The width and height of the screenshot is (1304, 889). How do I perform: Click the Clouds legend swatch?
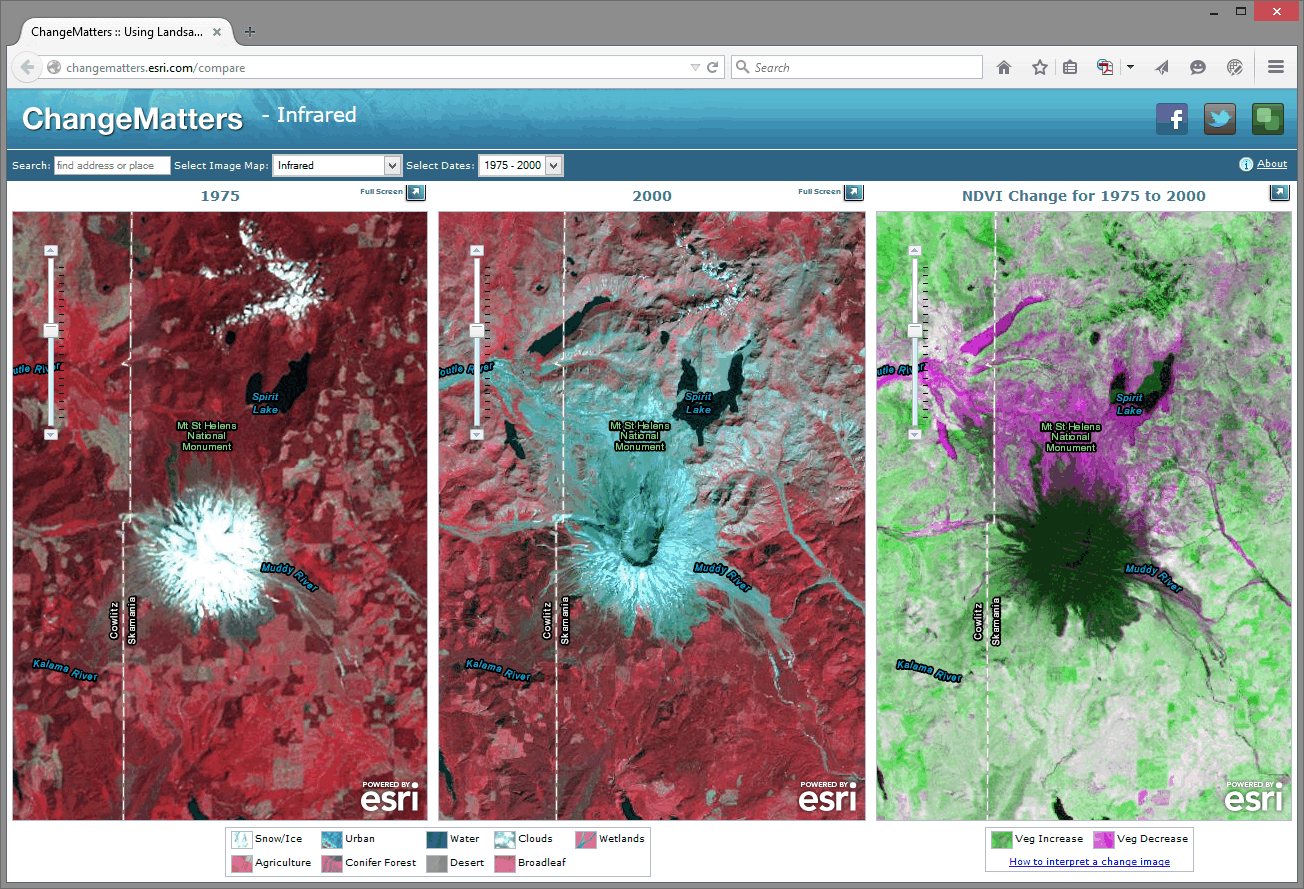click(504, 839)
